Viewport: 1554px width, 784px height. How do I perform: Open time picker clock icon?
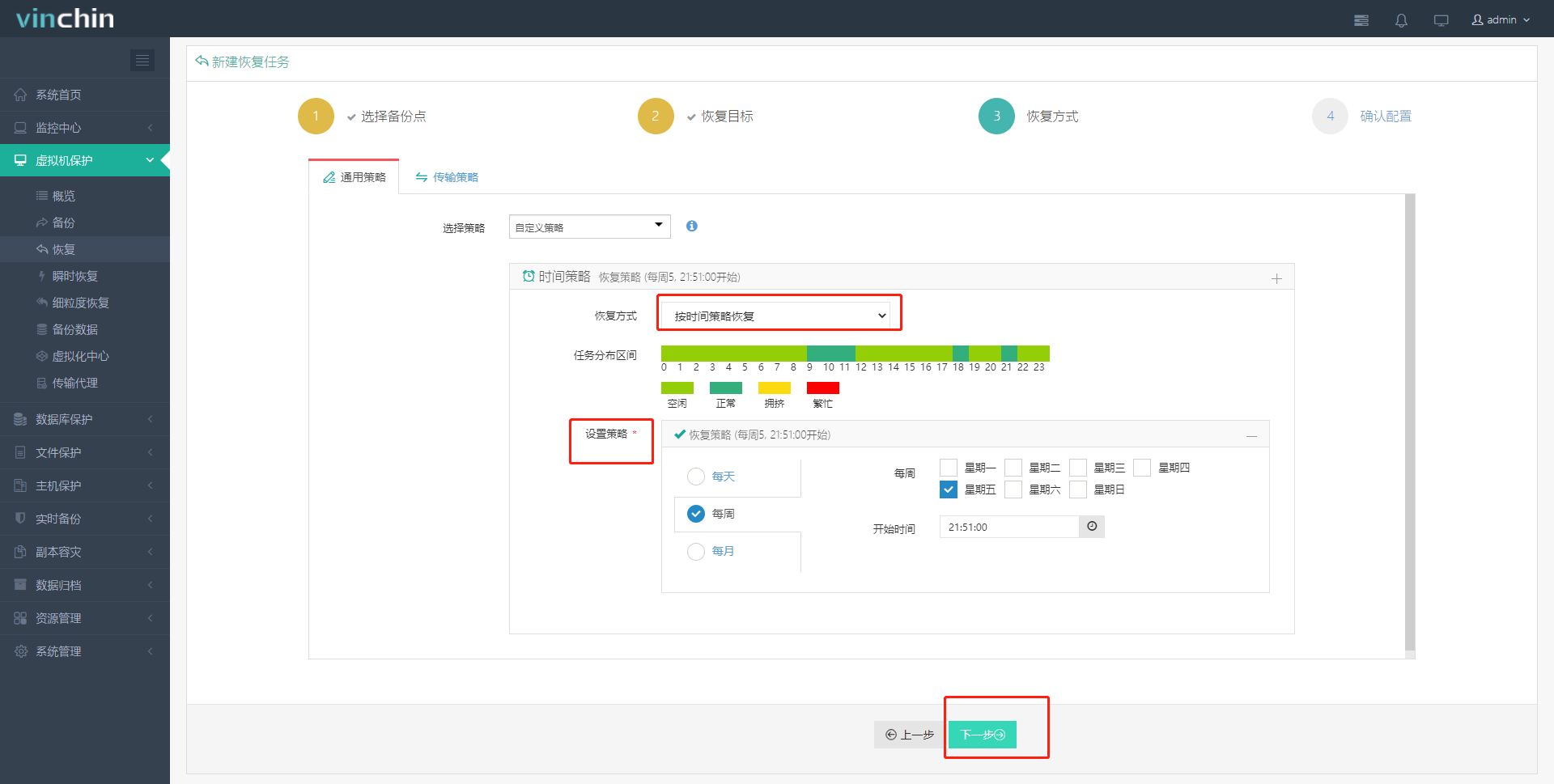[1092, 527]
